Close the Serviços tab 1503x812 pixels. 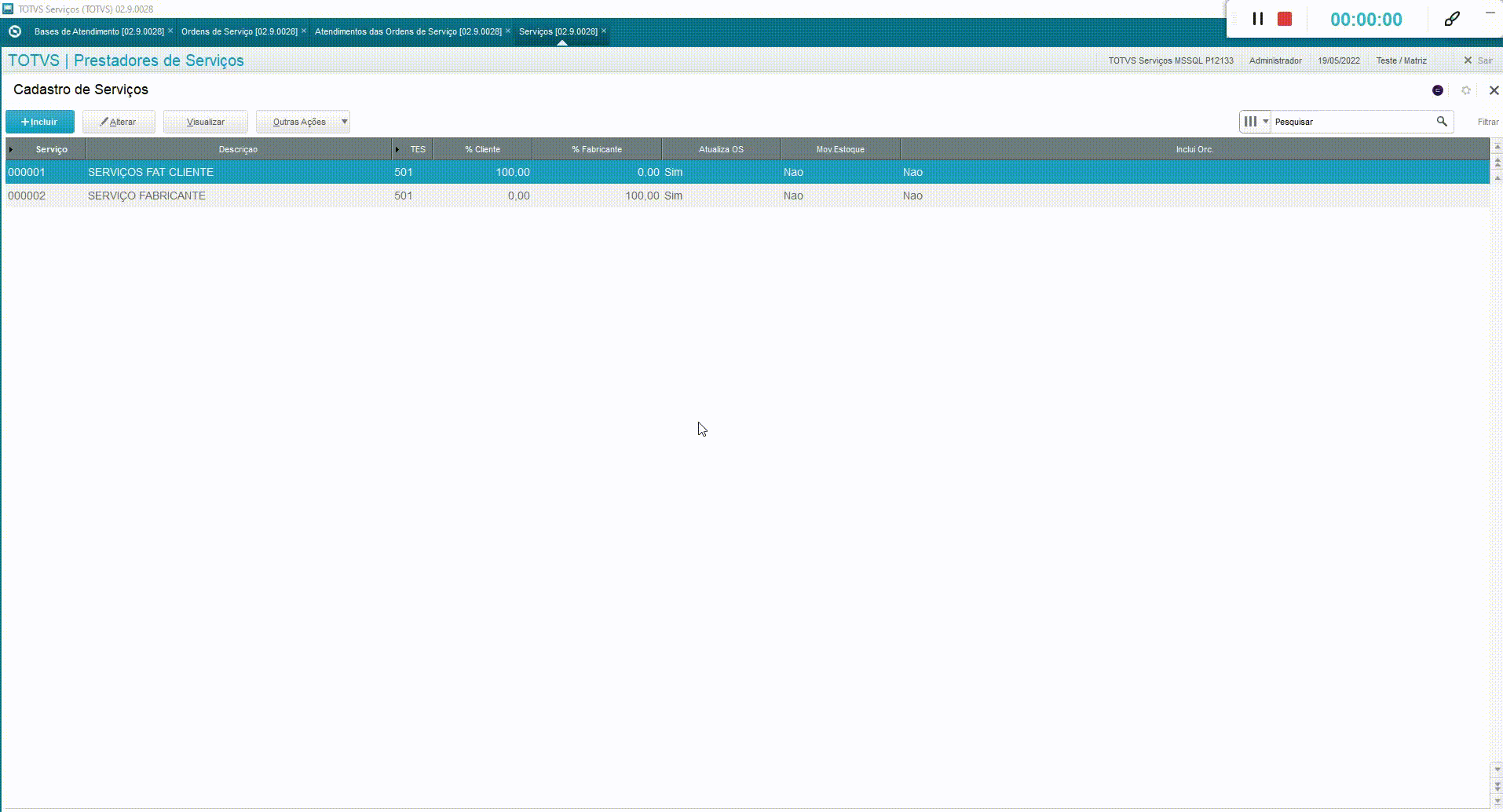coord(604,31)
